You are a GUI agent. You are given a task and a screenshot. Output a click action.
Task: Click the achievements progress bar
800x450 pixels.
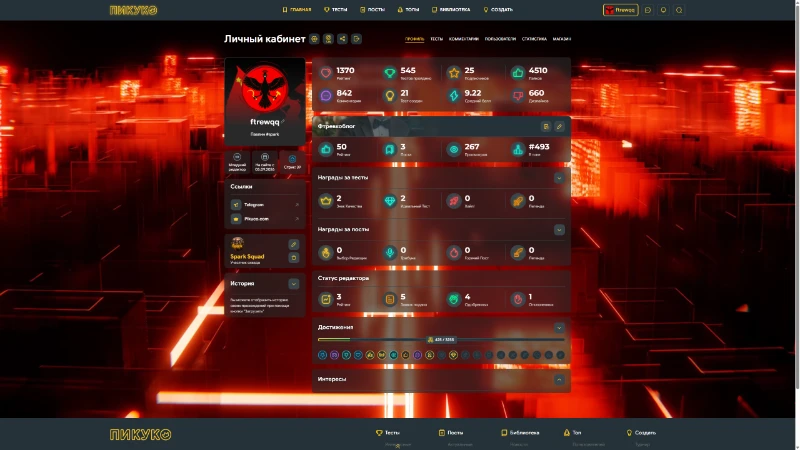(x=441, y=339)
